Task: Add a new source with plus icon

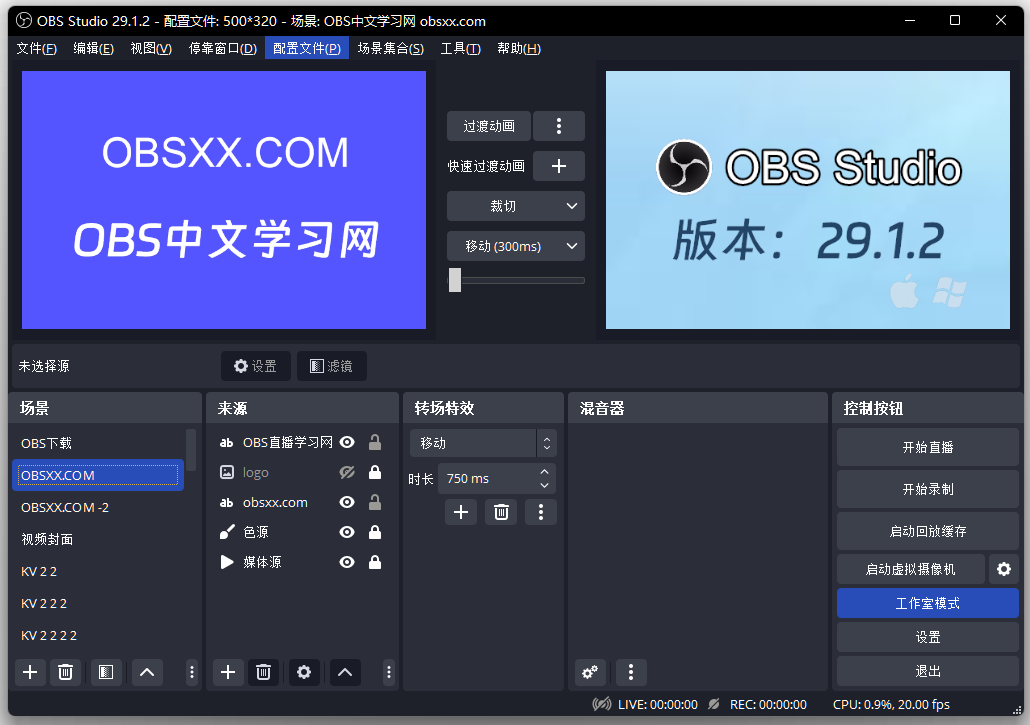Action: tap(228, 672)
